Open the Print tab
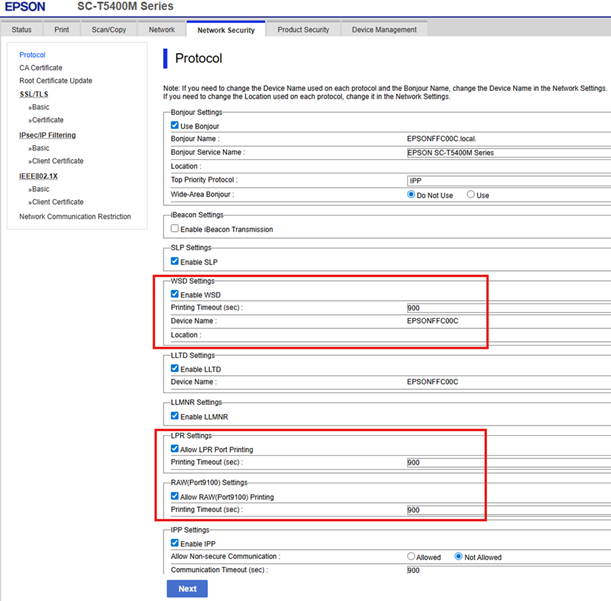 [62, 30]
